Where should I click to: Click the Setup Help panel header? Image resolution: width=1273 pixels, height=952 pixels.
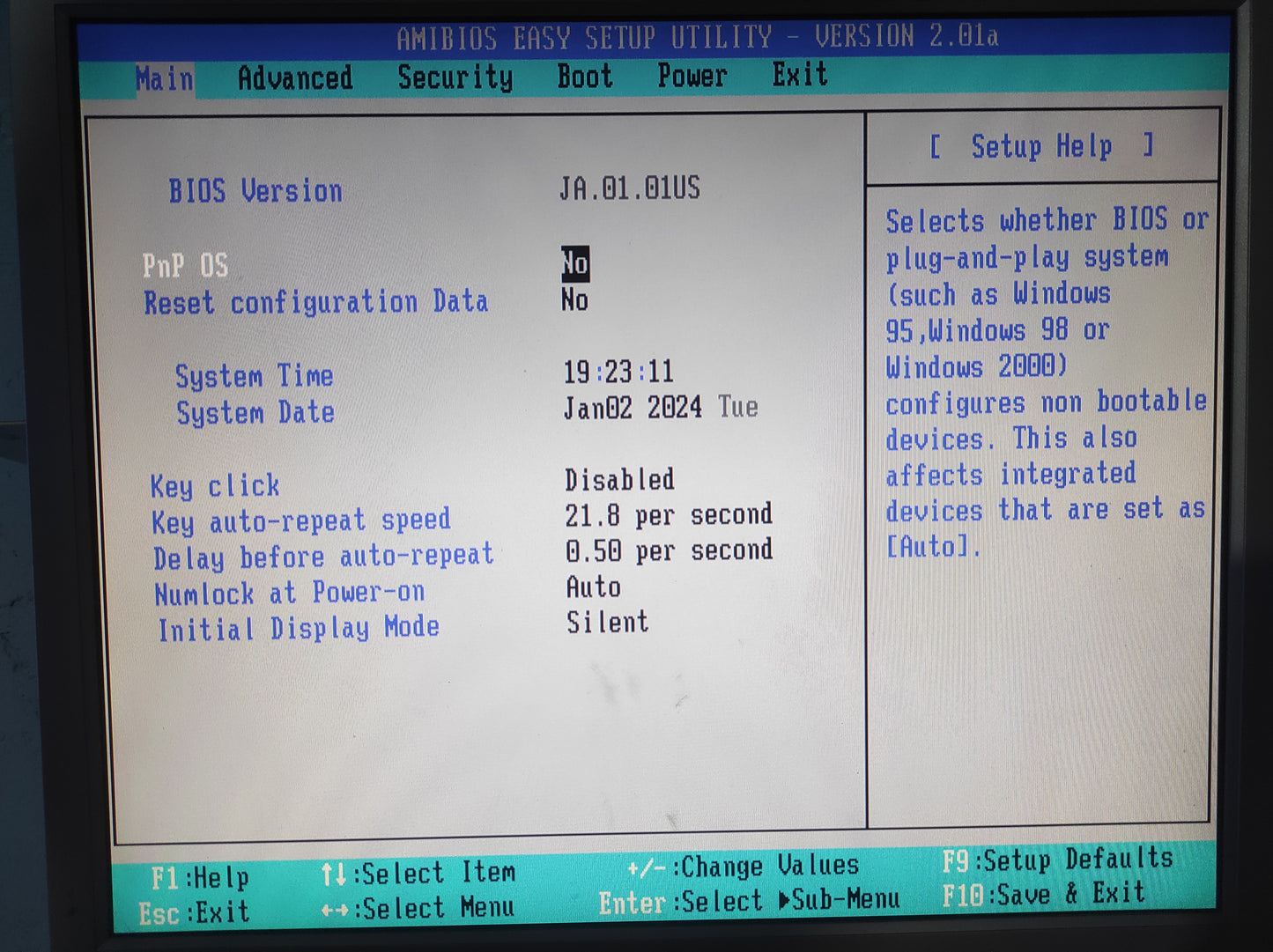click(1041, 146)
